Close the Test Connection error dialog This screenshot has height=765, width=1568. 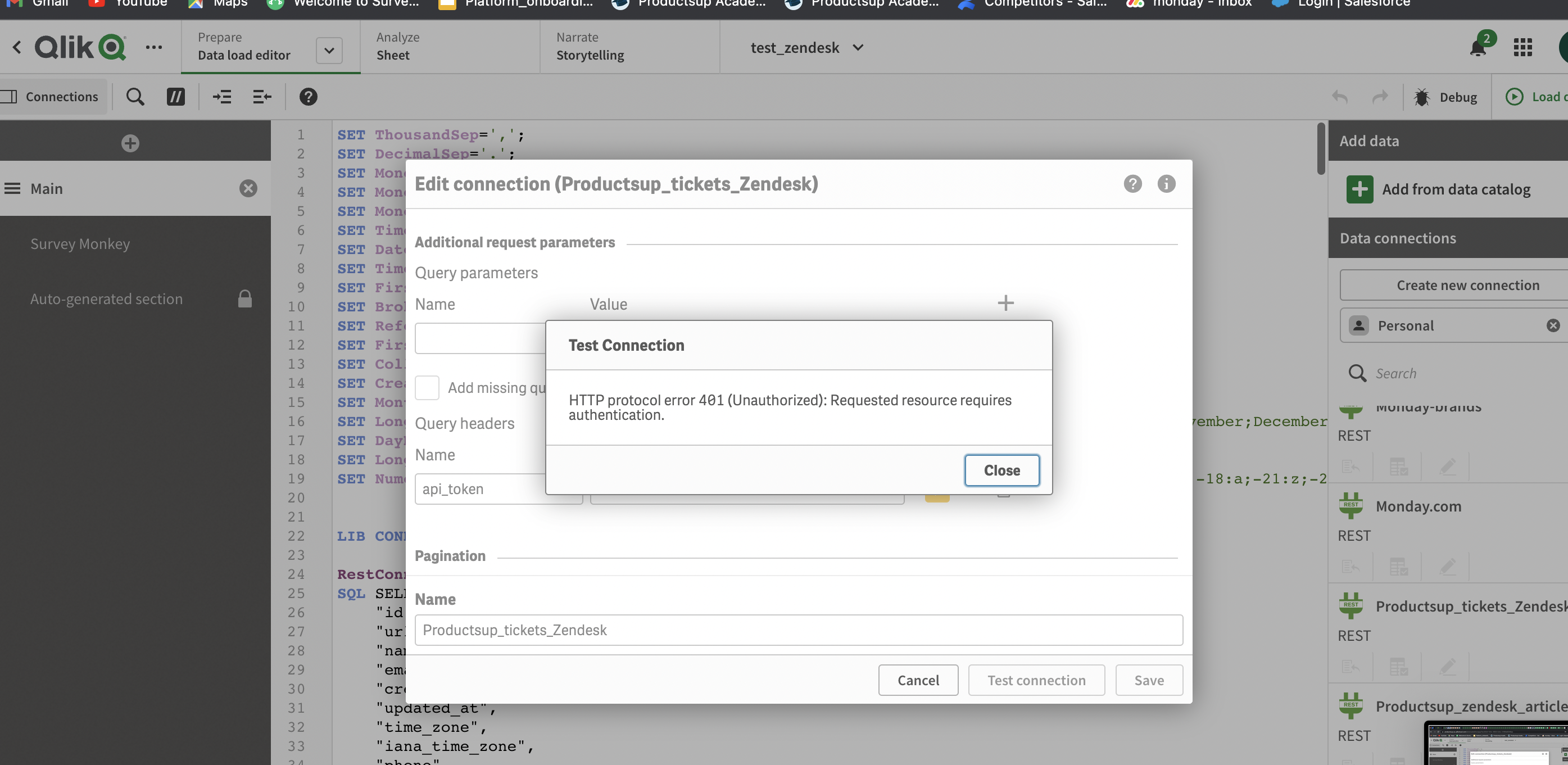(x=1001, y=470)
